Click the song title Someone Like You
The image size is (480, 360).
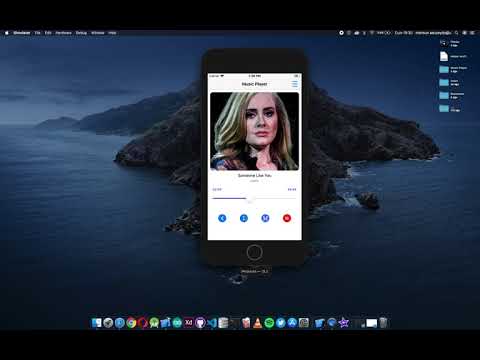click(x=255, y=175)
